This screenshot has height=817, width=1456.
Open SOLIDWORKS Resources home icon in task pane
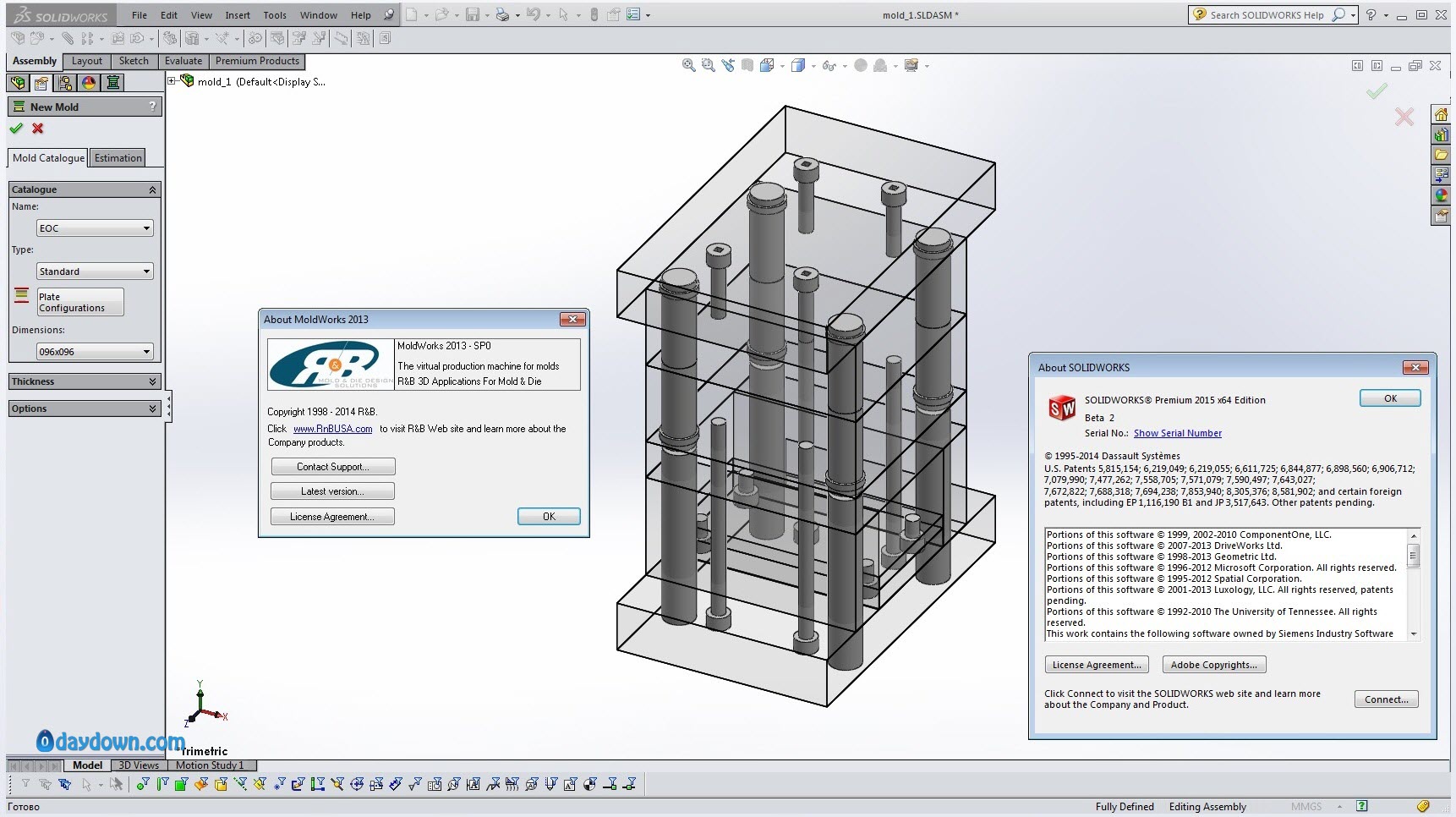(x=1442, y=115)
